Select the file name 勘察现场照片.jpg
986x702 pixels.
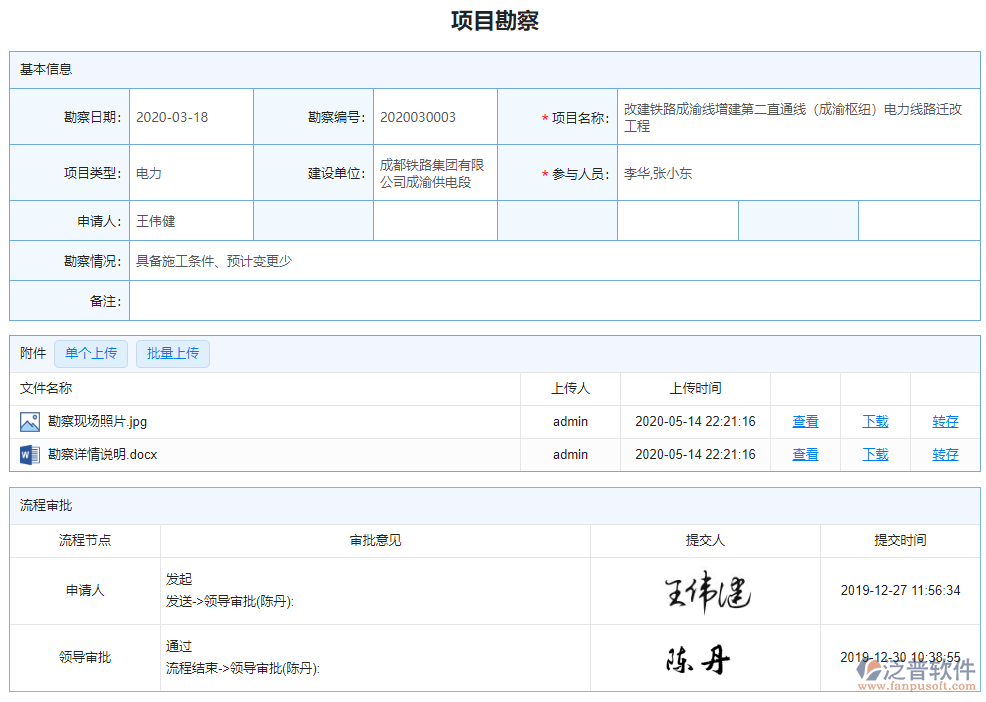point(95,421)
